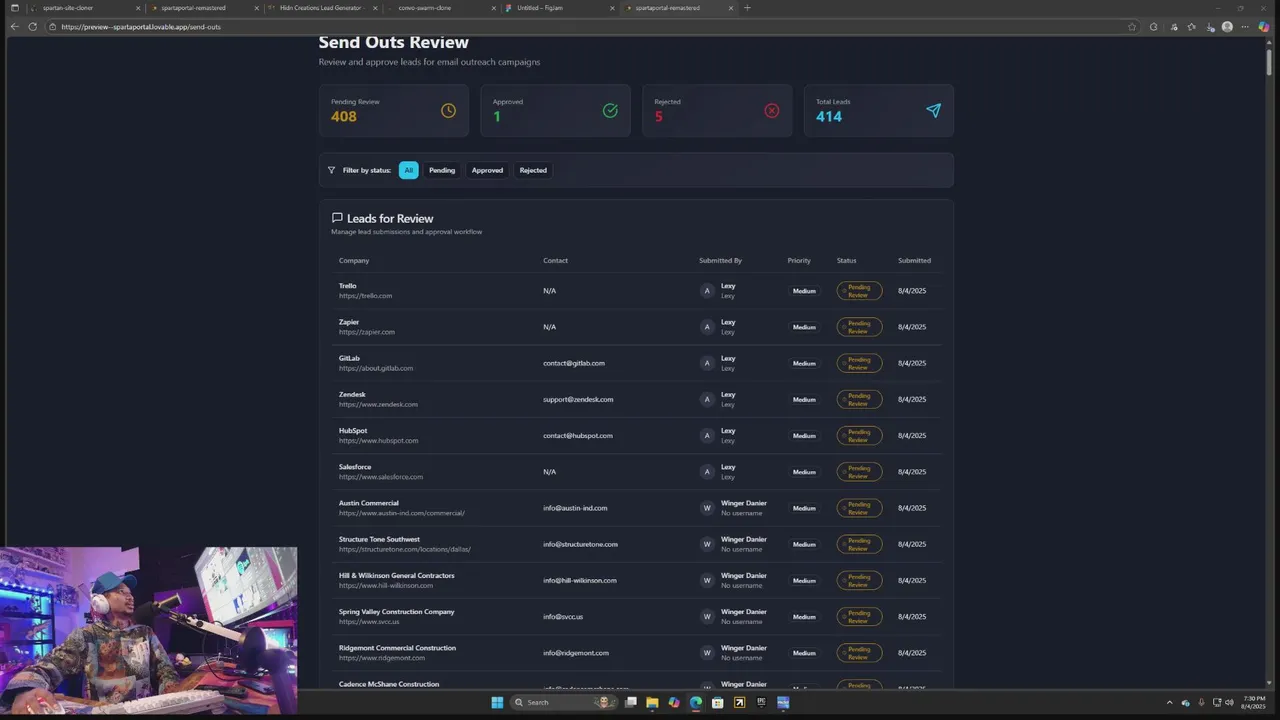Click the info@svcc.us email
This screenshot has width=1280, height=720.
563,617
